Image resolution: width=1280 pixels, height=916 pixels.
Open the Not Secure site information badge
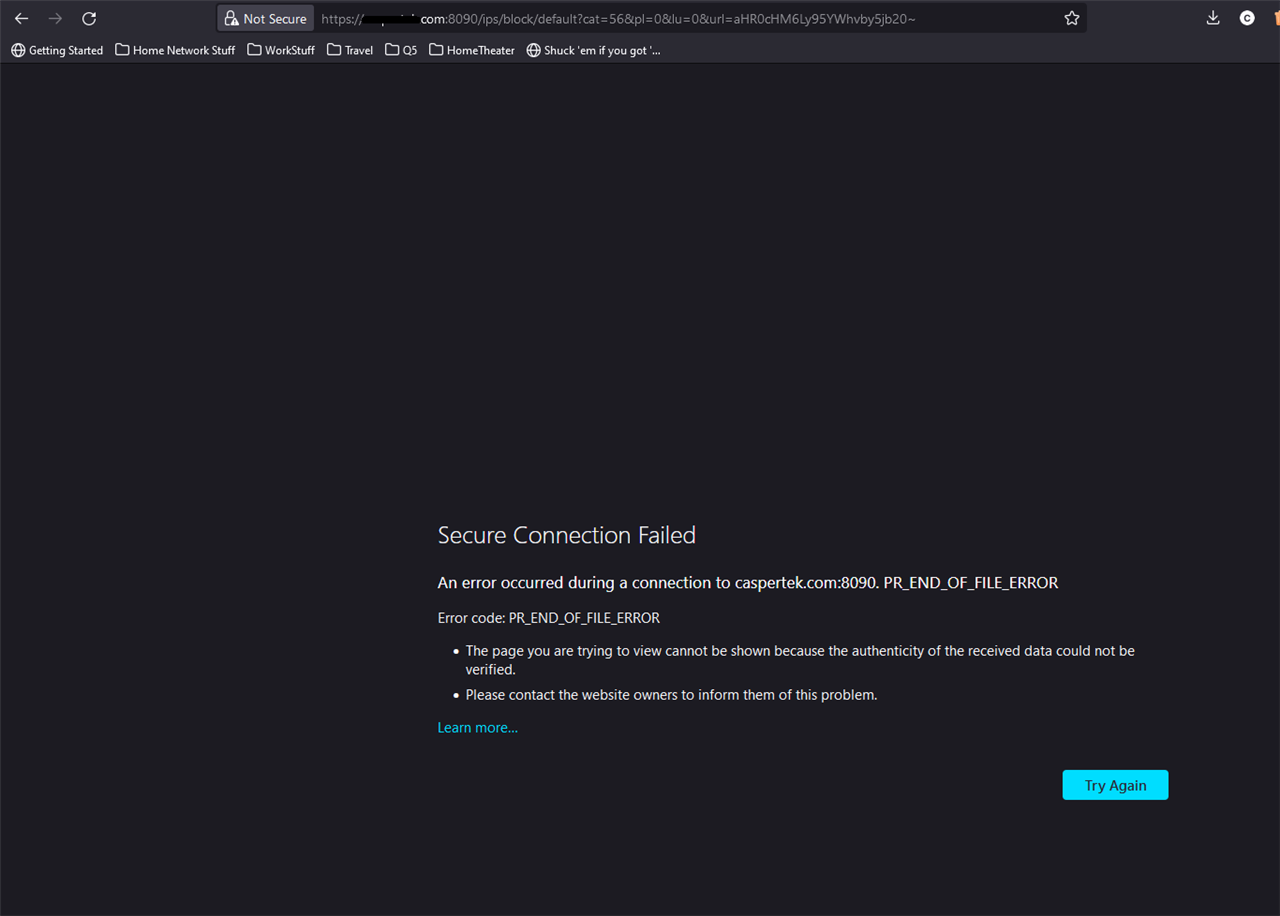(x=265, y=18)
